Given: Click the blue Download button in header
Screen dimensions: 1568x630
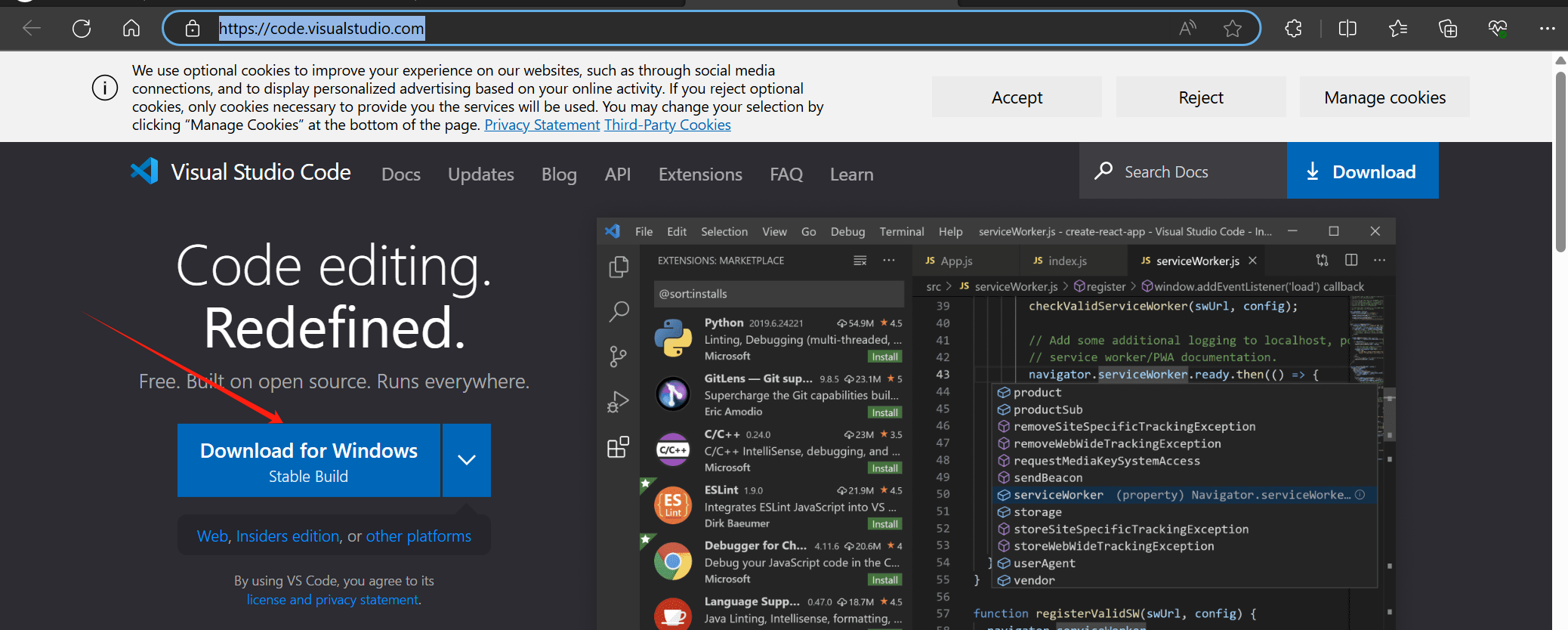Looking at the screenshot, I should coord(1363,171).
